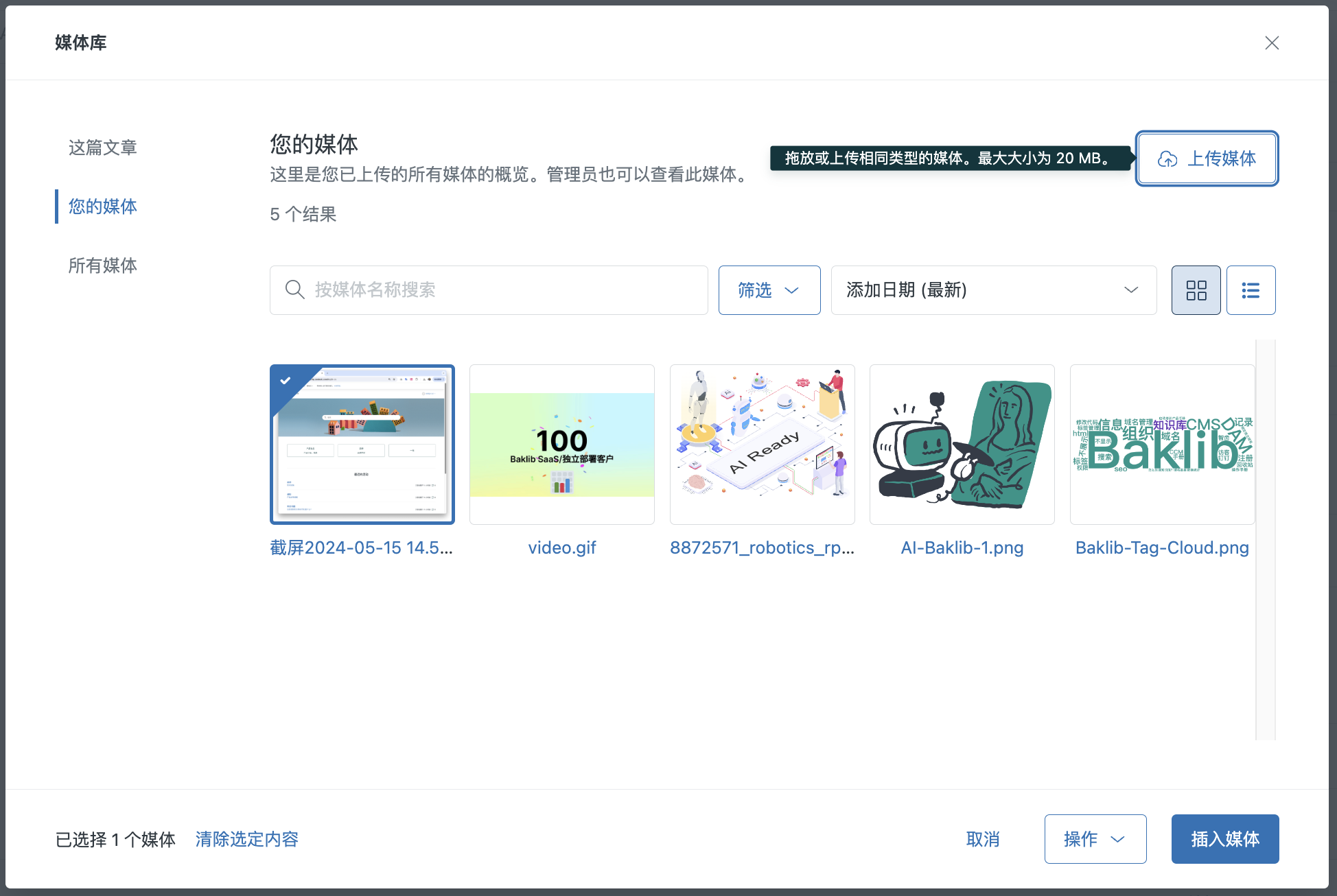
Task: Click the 清除选定内容 link
Action: pyautogui.click(x=247, y=839)
